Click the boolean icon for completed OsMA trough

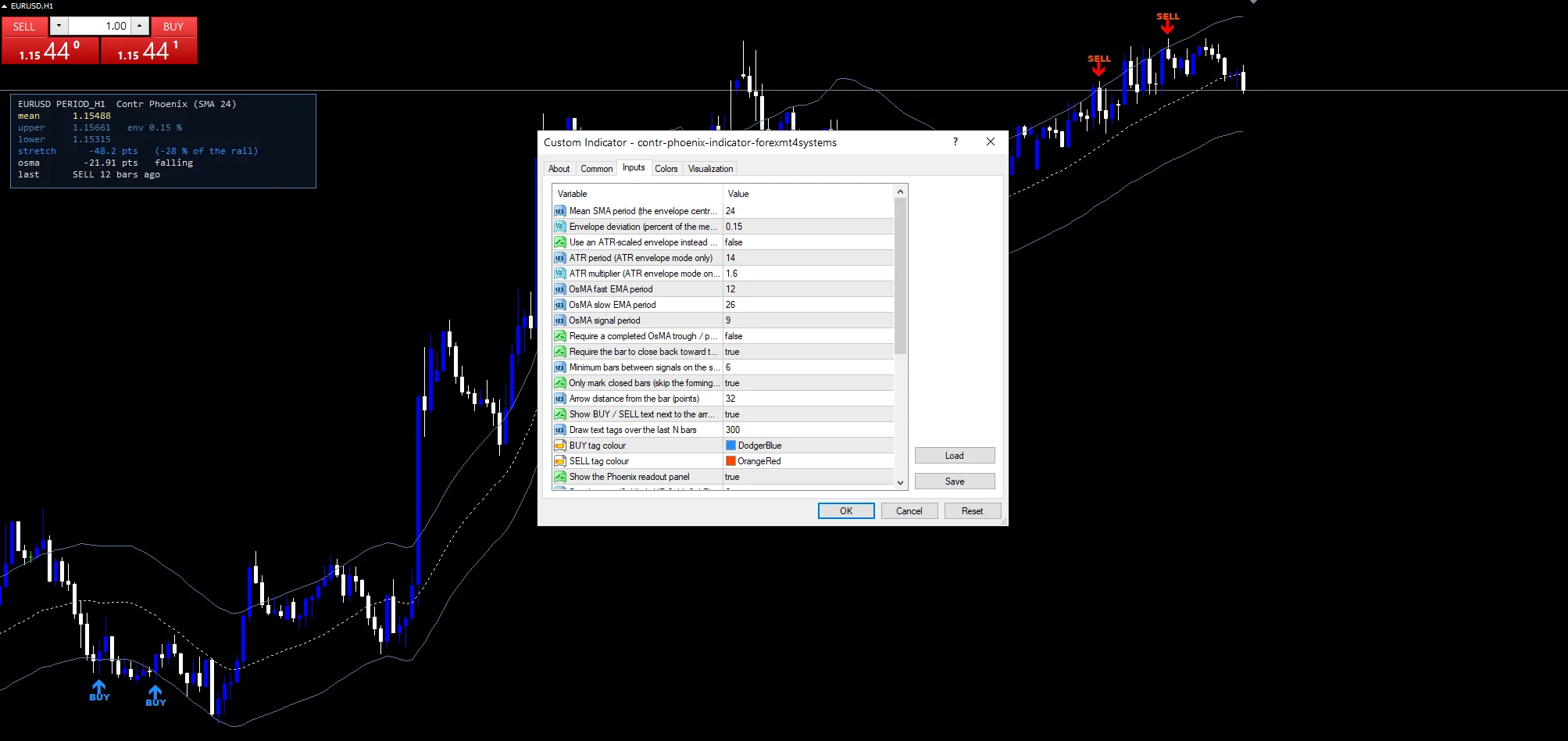click(559, 336)
